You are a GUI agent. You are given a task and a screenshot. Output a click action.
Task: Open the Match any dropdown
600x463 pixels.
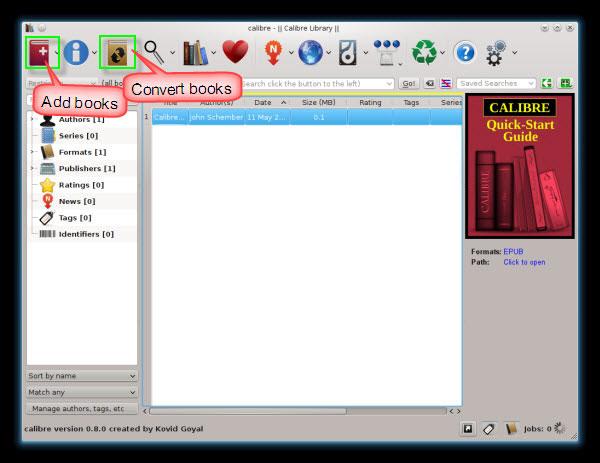click(82, 392)
